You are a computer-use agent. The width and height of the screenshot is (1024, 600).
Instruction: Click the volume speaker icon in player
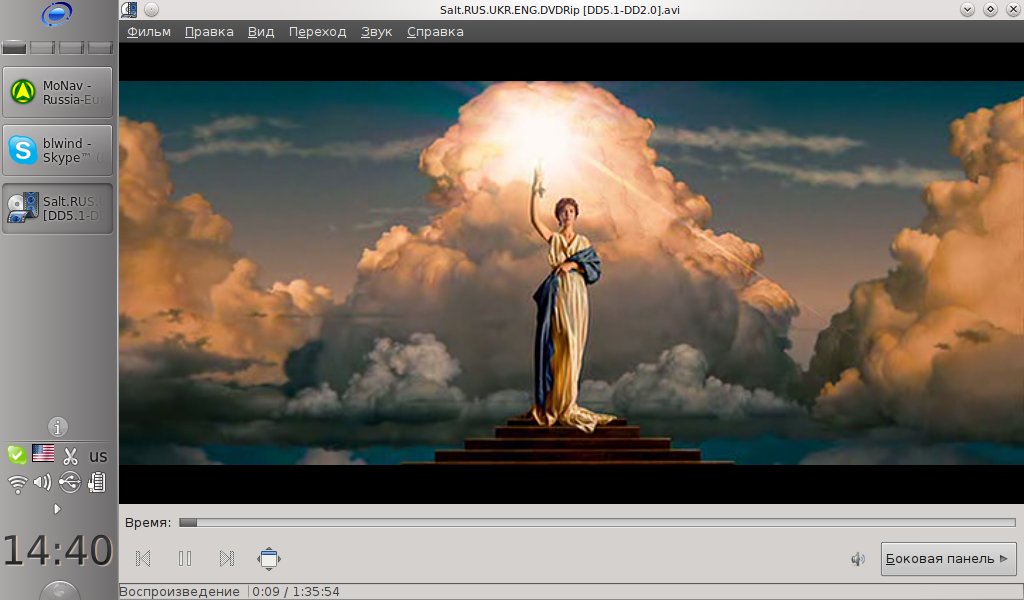pyautogui.click(x=857, y=559)
